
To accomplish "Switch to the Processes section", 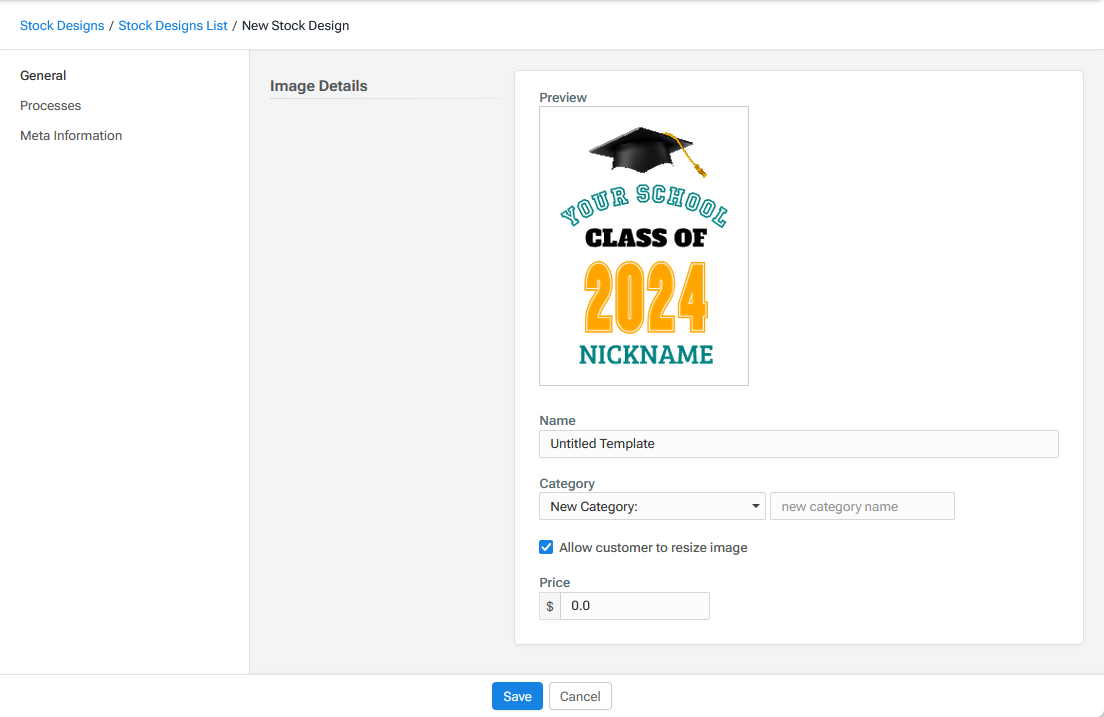I will pyautogui.click(x=50, y=106).
